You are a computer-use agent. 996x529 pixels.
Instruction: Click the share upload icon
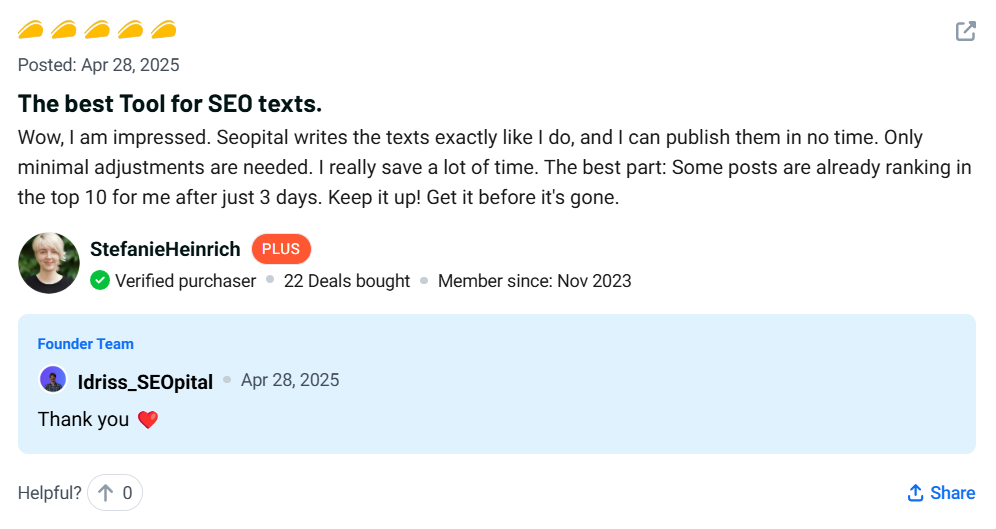click(x=915, y=493)
